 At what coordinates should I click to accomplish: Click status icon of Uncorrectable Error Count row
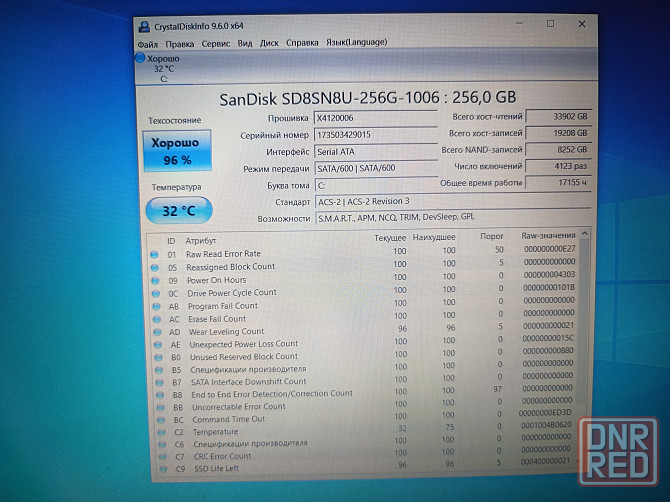[x=160, y=408]
